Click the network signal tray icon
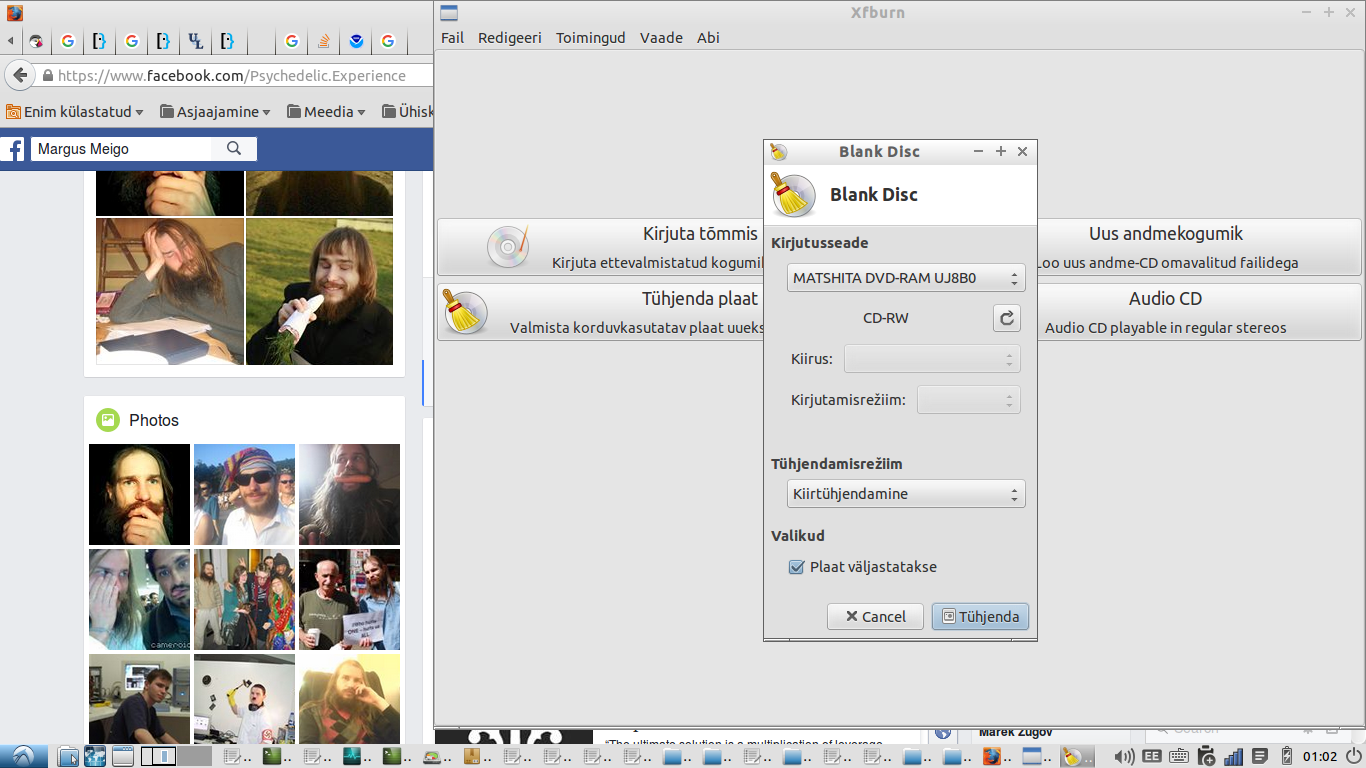The width and height of the screenshot is (1366, 768). tap(1233, 756)
